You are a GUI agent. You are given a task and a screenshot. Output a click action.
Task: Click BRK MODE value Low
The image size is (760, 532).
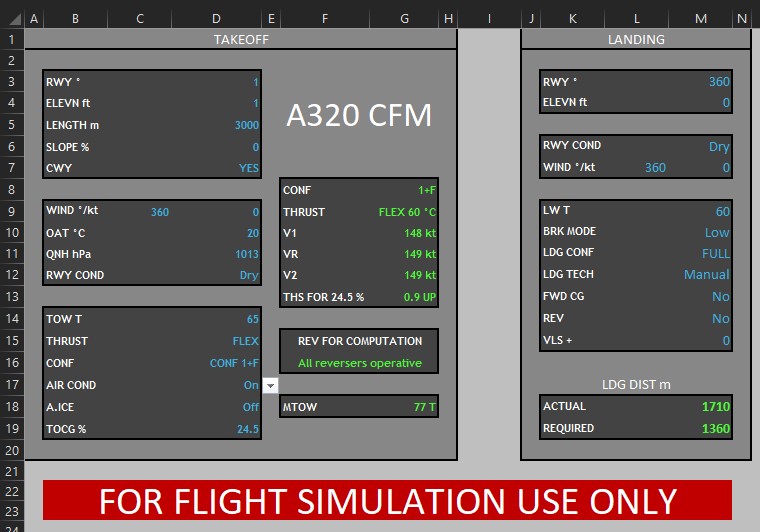717,233
